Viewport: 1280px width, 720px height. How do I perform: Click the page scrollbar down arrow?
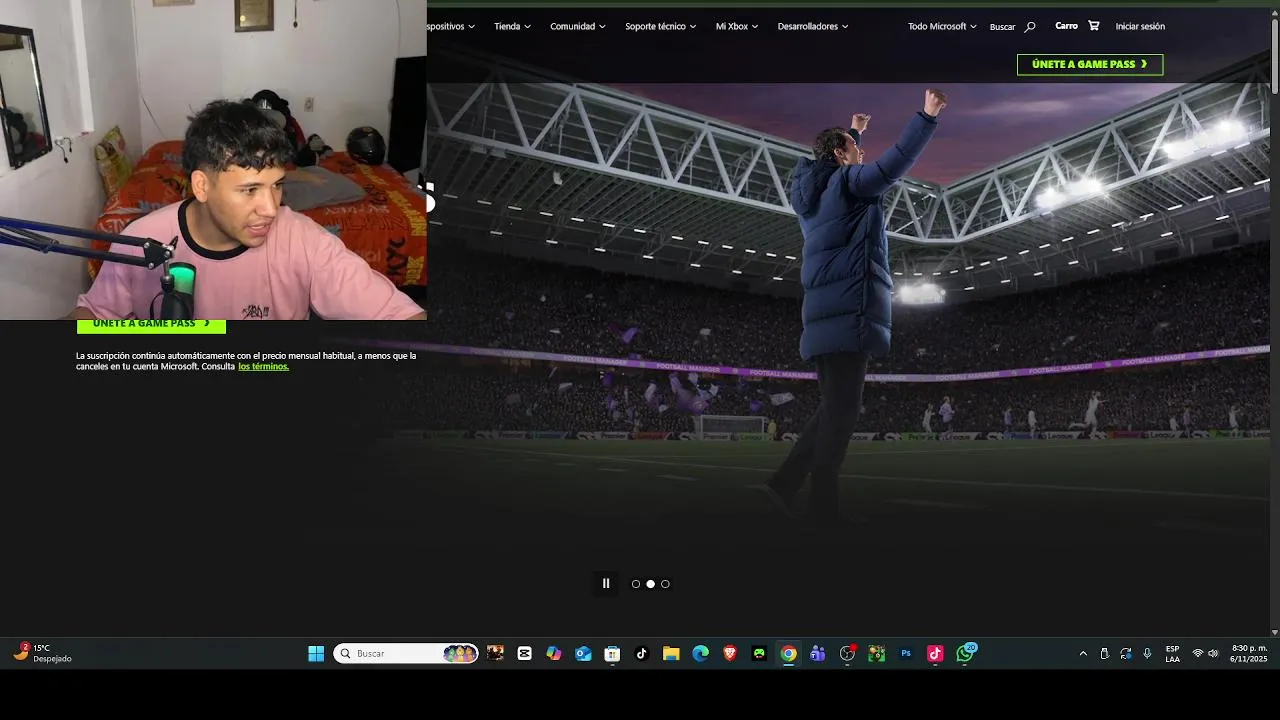coord(1274,632)
